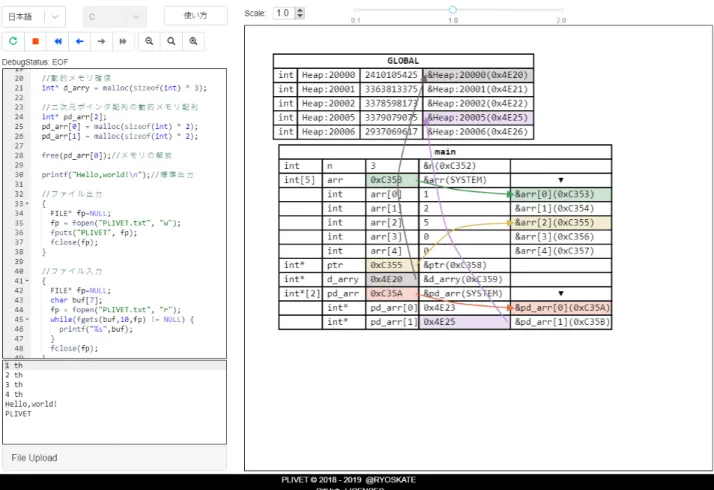Click the int[5] type cell
This screenshot has width=714, height=490.
pos(300,180)
